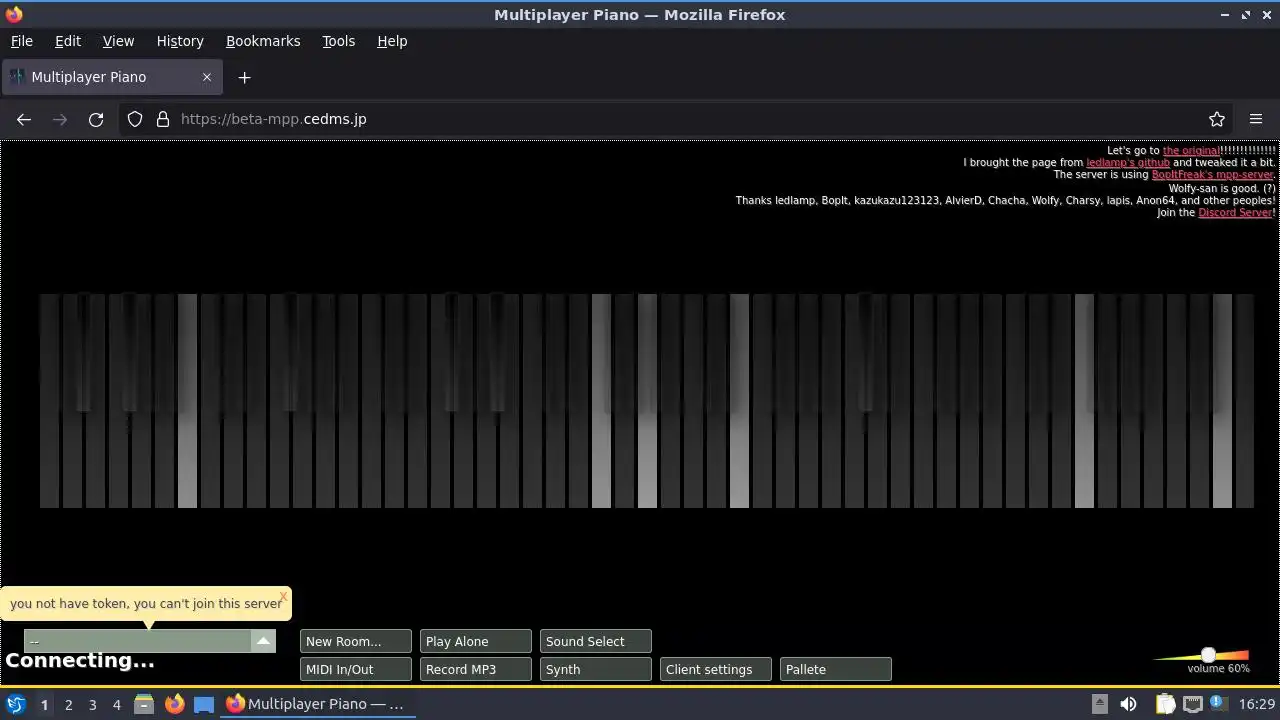Open the Pallete button
This screenshot has width=1280, height=720.
tap(836, 669)
